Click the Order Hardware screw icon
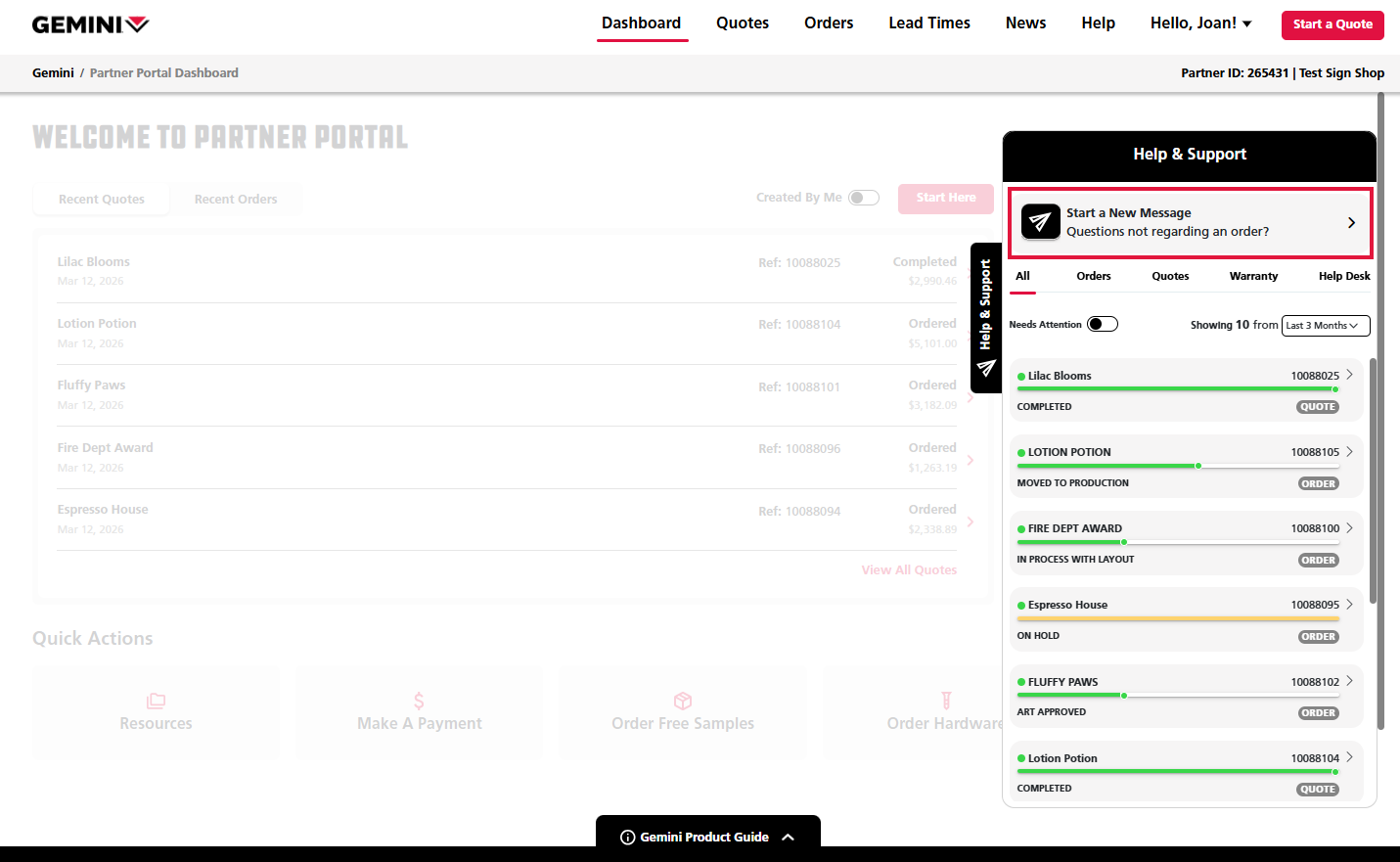Viewport: 1400px width, 862px height. click(946, 701)
